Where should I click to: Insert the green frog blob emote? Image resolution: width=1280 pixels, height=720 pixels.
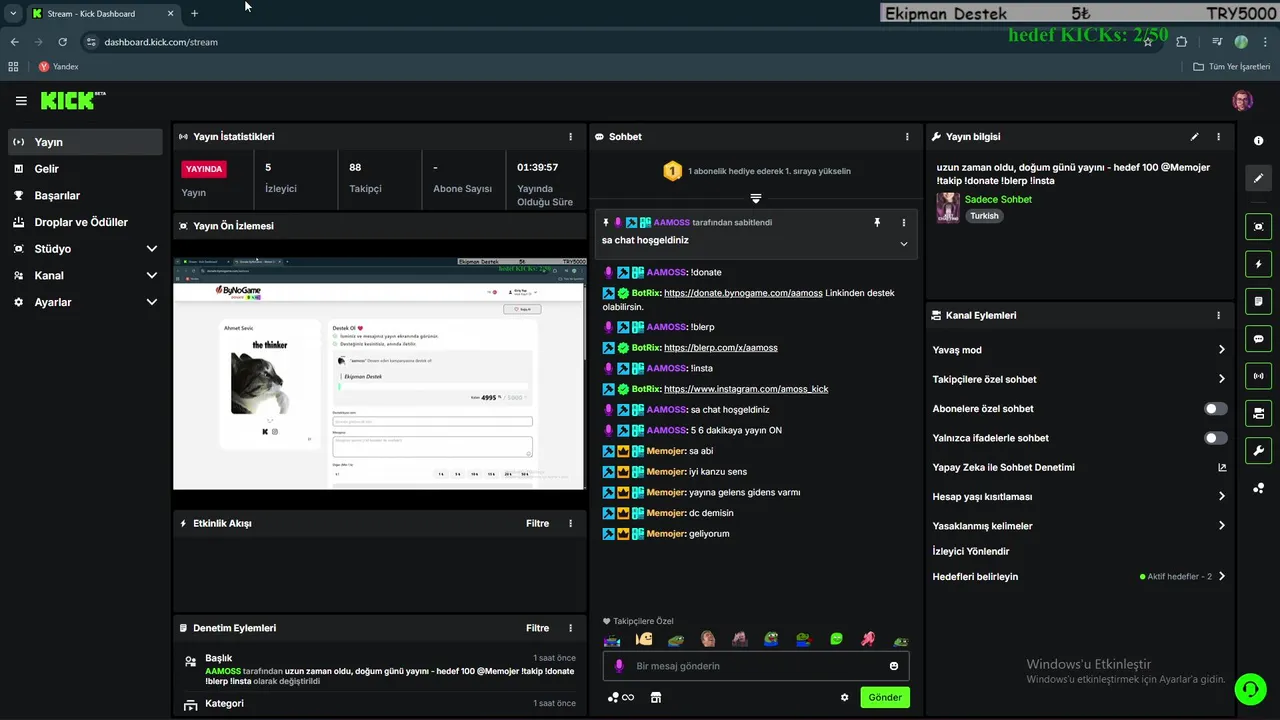(x=837, y=639)
